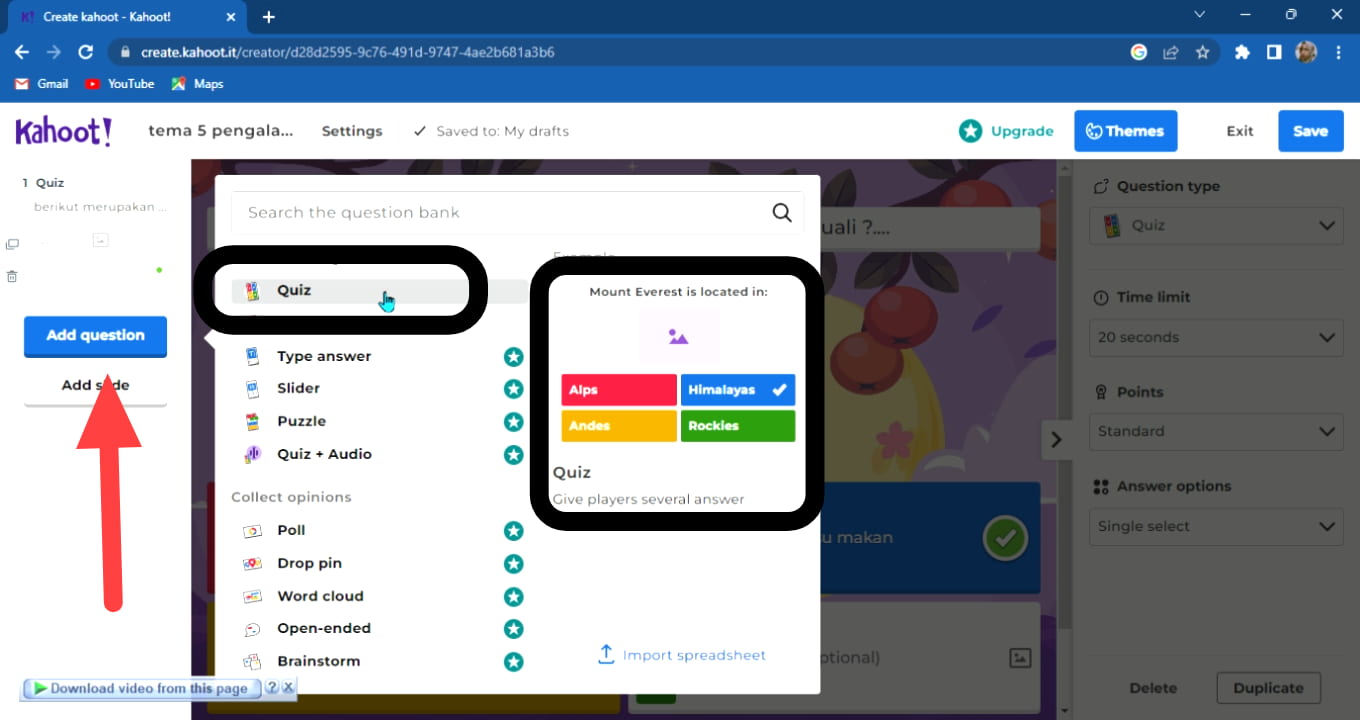Image resolution: width=1360 pixels, height=720 pixels.
Task: Click the Slider premium star icon
Action: point(514,389)
